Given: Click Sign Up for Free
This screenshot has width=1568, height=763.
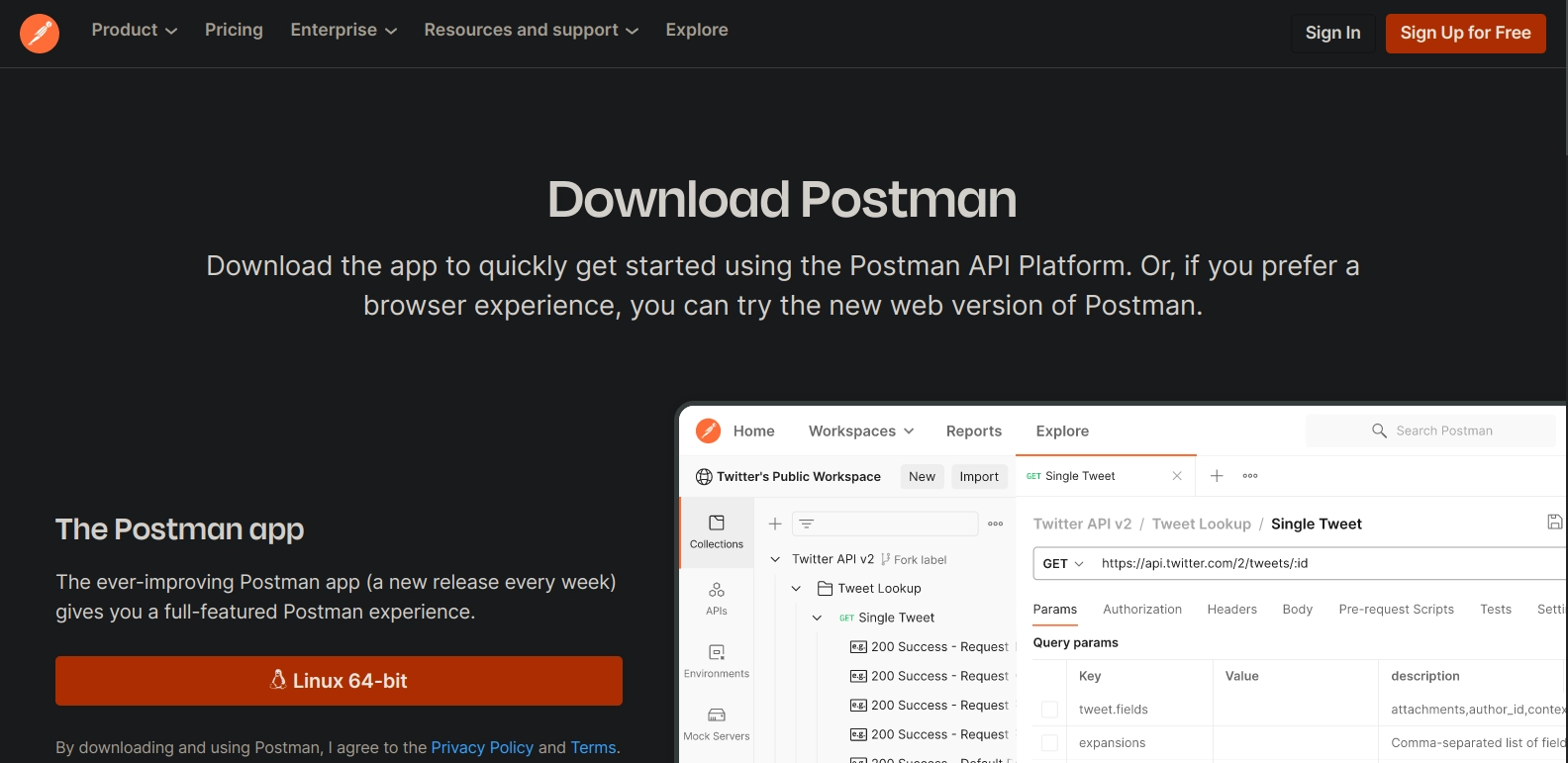Looking at the screenshot, I should click(x=1465, y=33).
